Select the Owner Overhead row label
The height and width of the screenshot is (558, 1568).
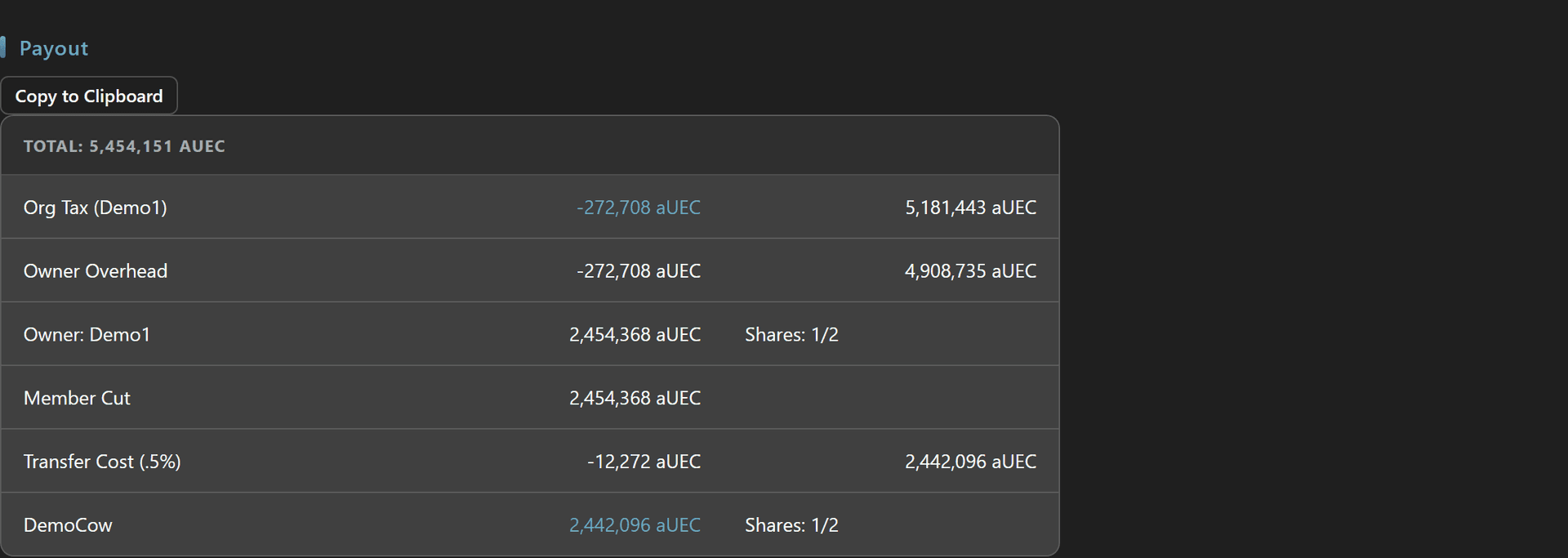pos(96,271)
